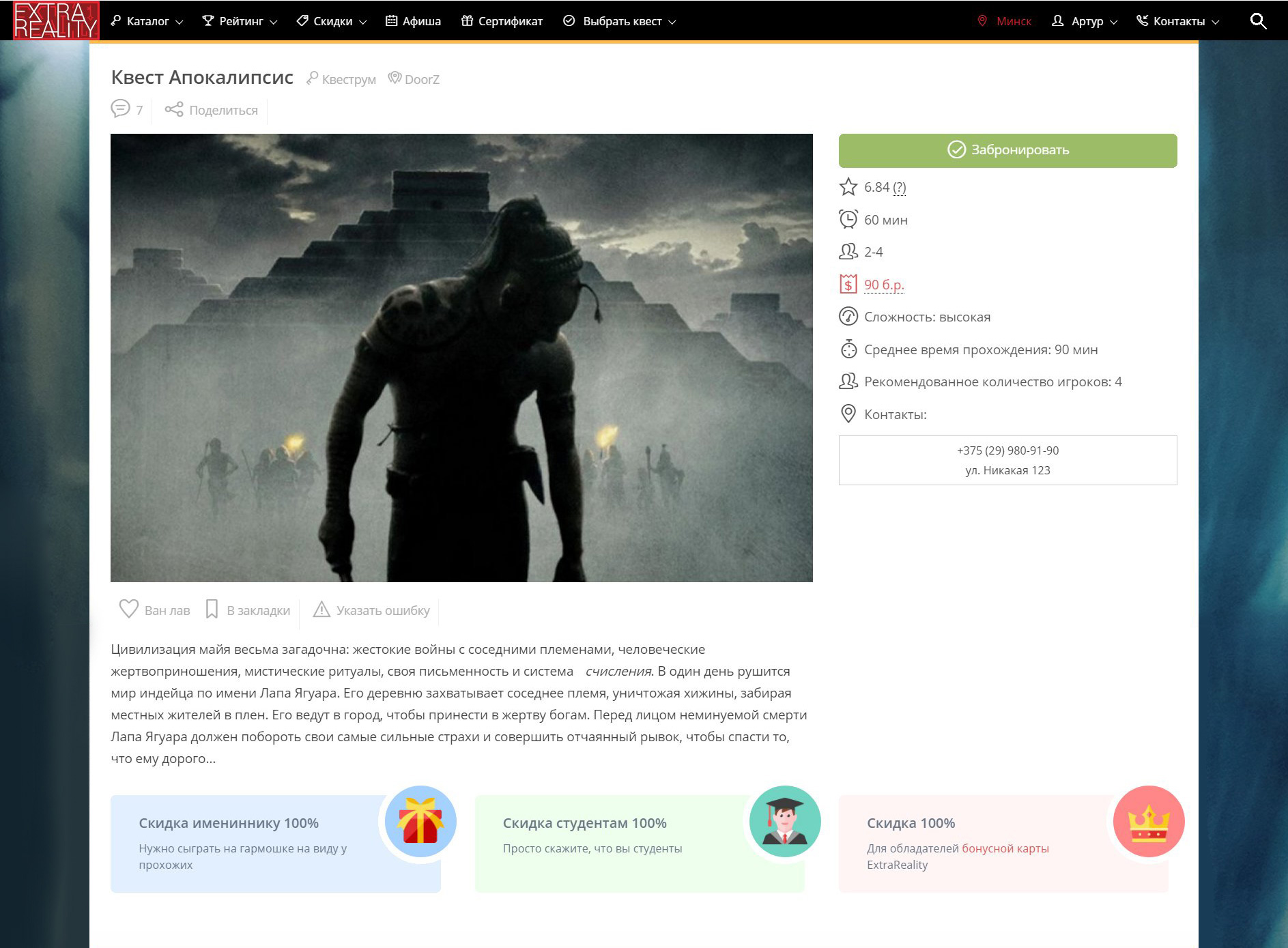Open the Сертификат menu item
Viewport: 1288px width, 948px height.
coord(502,21)
